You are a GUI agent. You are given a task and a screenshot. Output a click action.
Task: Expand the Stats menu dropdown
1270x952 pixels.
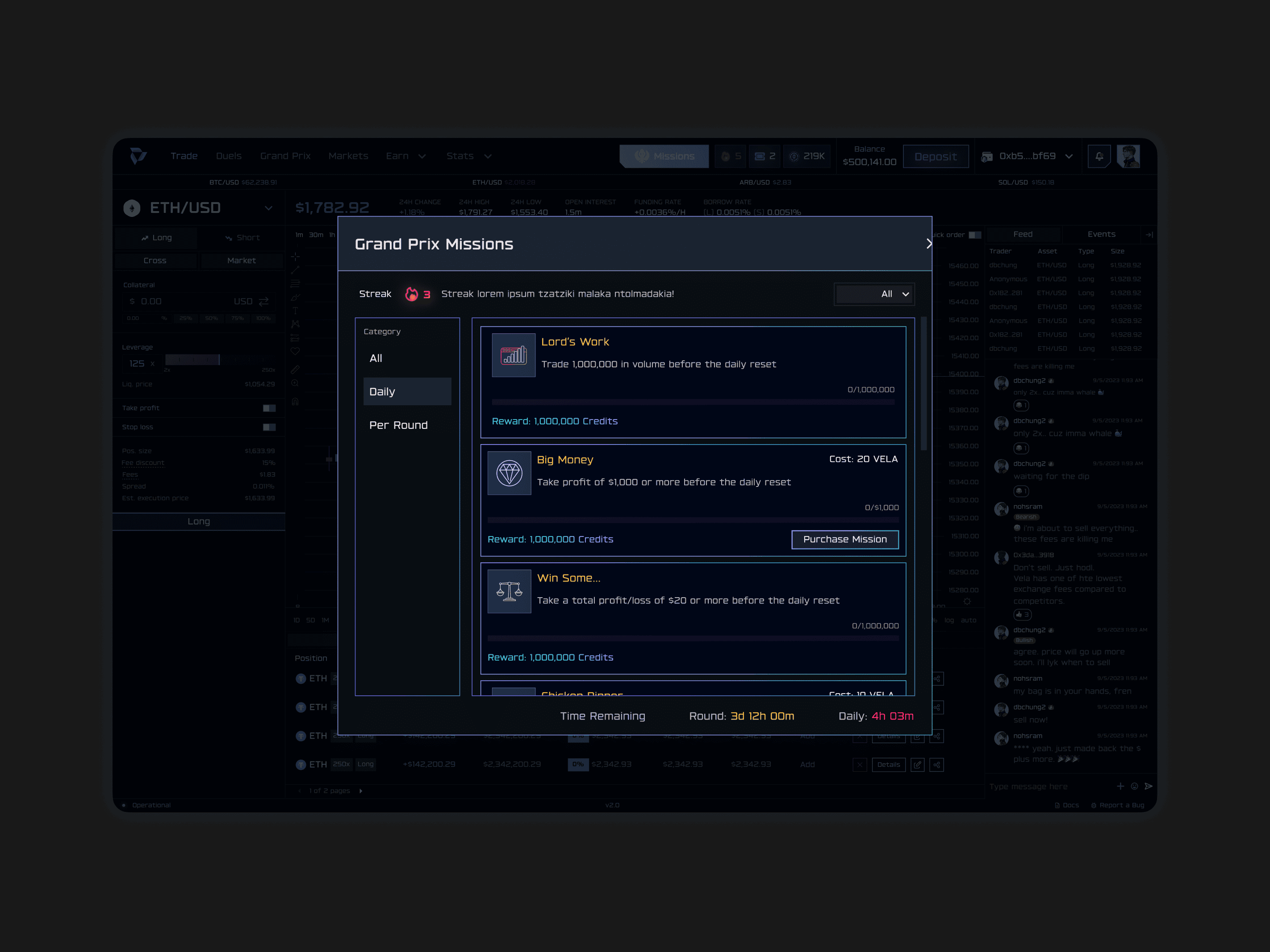point(488,156)
